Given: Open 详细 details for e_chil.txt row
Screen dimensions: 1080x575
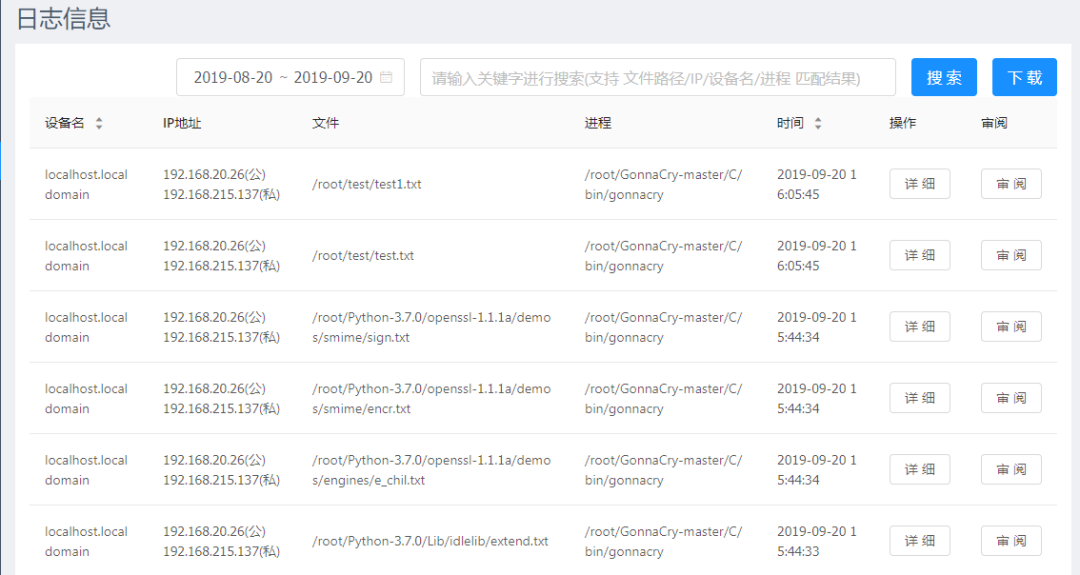Looking at the screenshot, I should (919, 470).
